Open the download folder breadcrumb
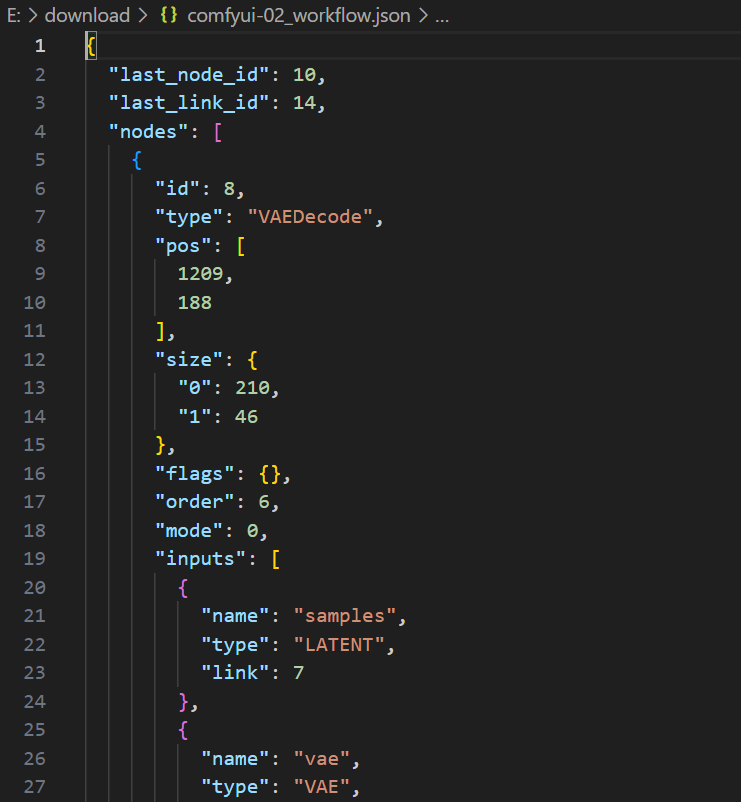The height and width of the screenshot is (802, 741). tap(87, 15)
